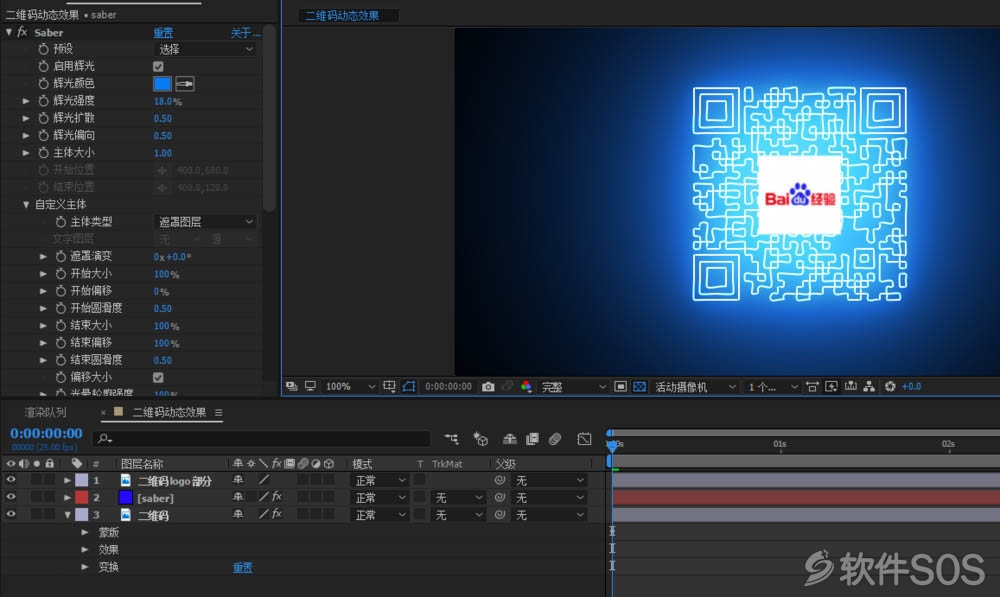Image resolution: width=1000 pixels, height=597 pixels.
Task: Expand the 蒙版 group under 二维码 layer
Action: 84,532
